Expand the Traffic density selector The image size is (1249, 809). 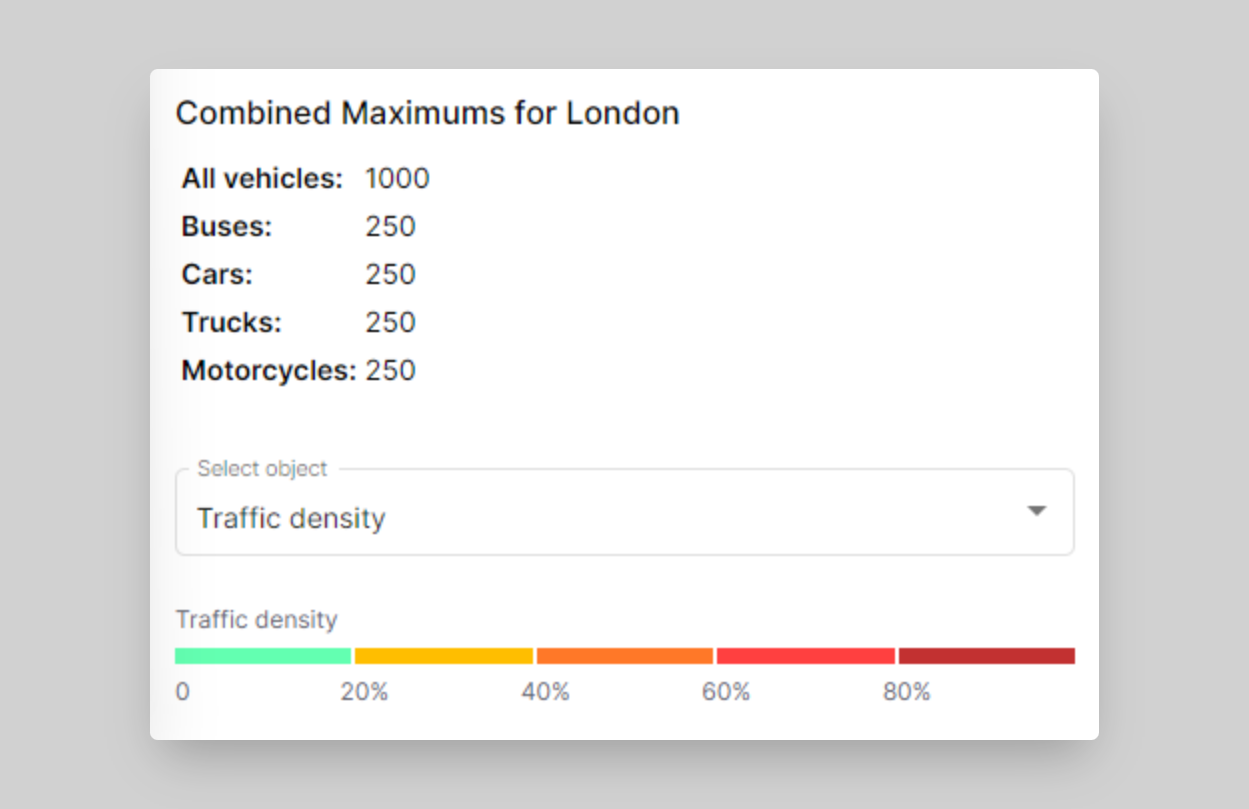624,512
